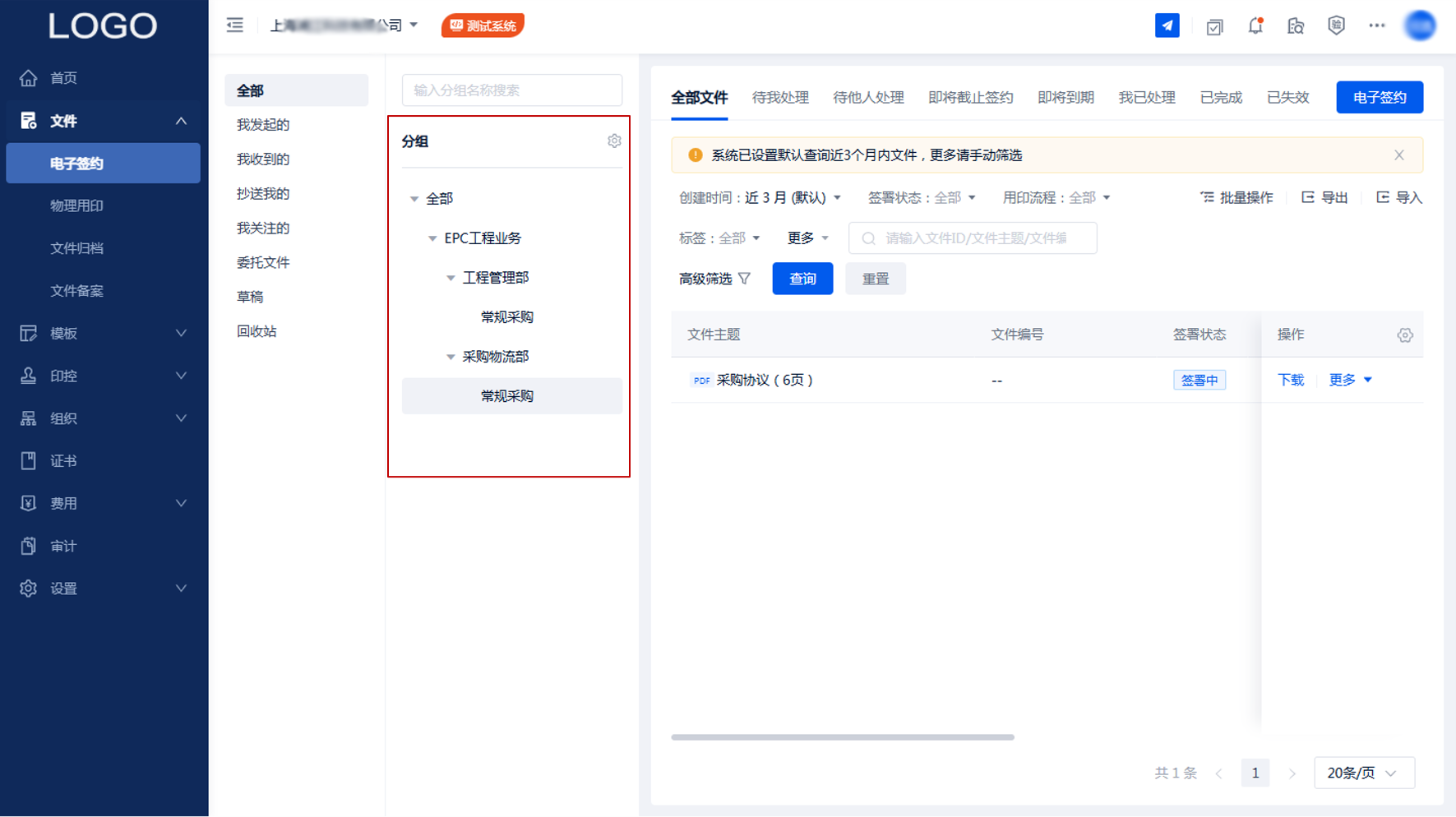Open the group settings gear icon
This screenshot has height=817, width=1456.
(x=614, y=141)
